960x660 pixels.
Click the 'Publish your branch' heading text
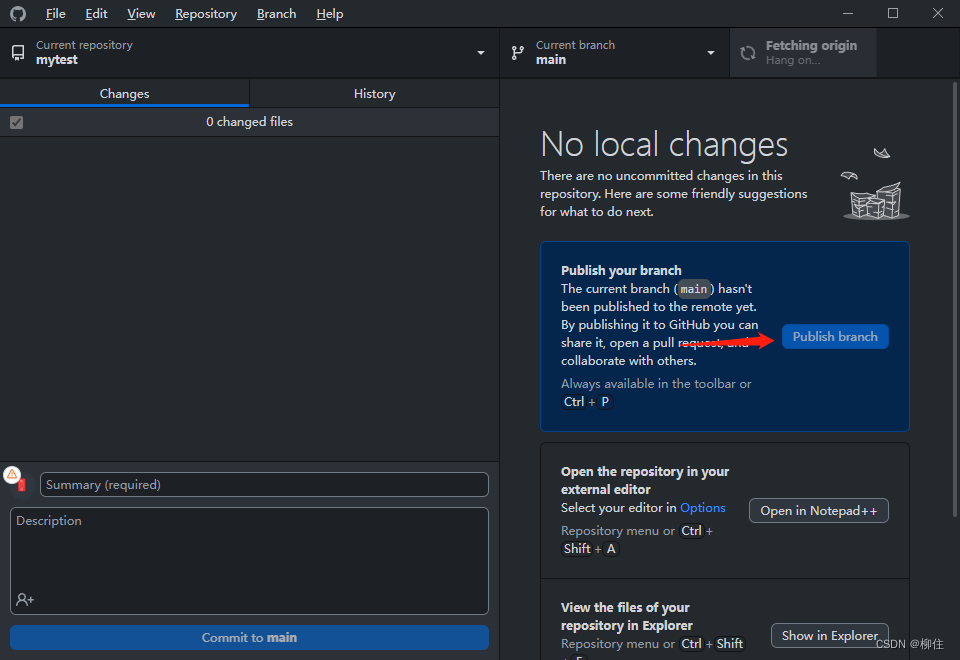(621, 270)
